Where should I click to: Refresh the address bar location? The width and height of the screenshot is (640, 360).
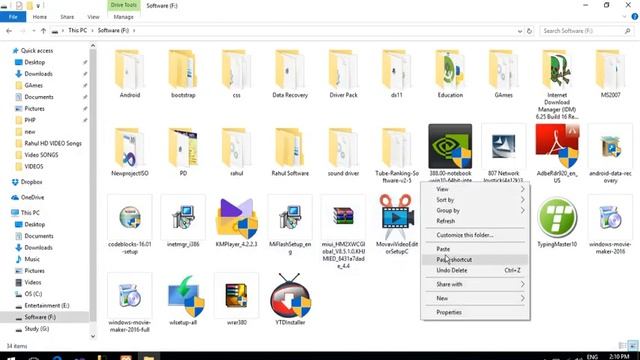529,31
